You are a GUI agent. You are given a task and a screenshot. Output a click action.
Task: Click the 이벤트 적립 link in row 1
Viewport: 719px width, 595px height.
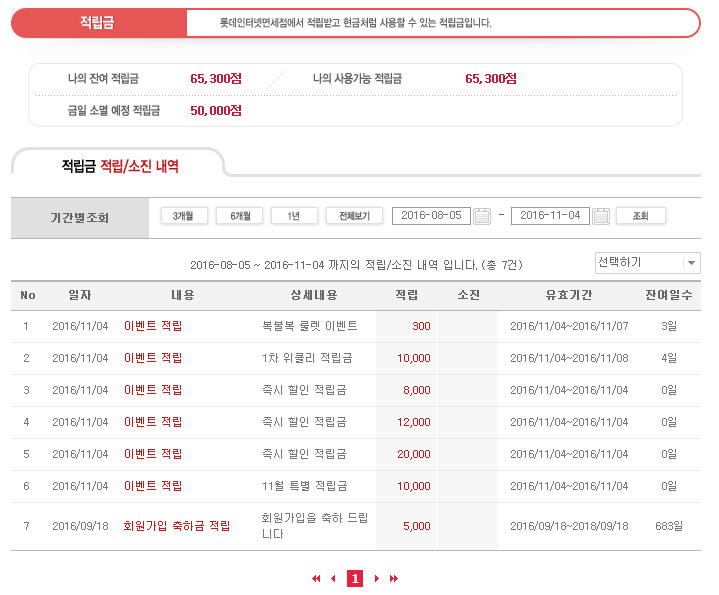(x=153, y=326)
